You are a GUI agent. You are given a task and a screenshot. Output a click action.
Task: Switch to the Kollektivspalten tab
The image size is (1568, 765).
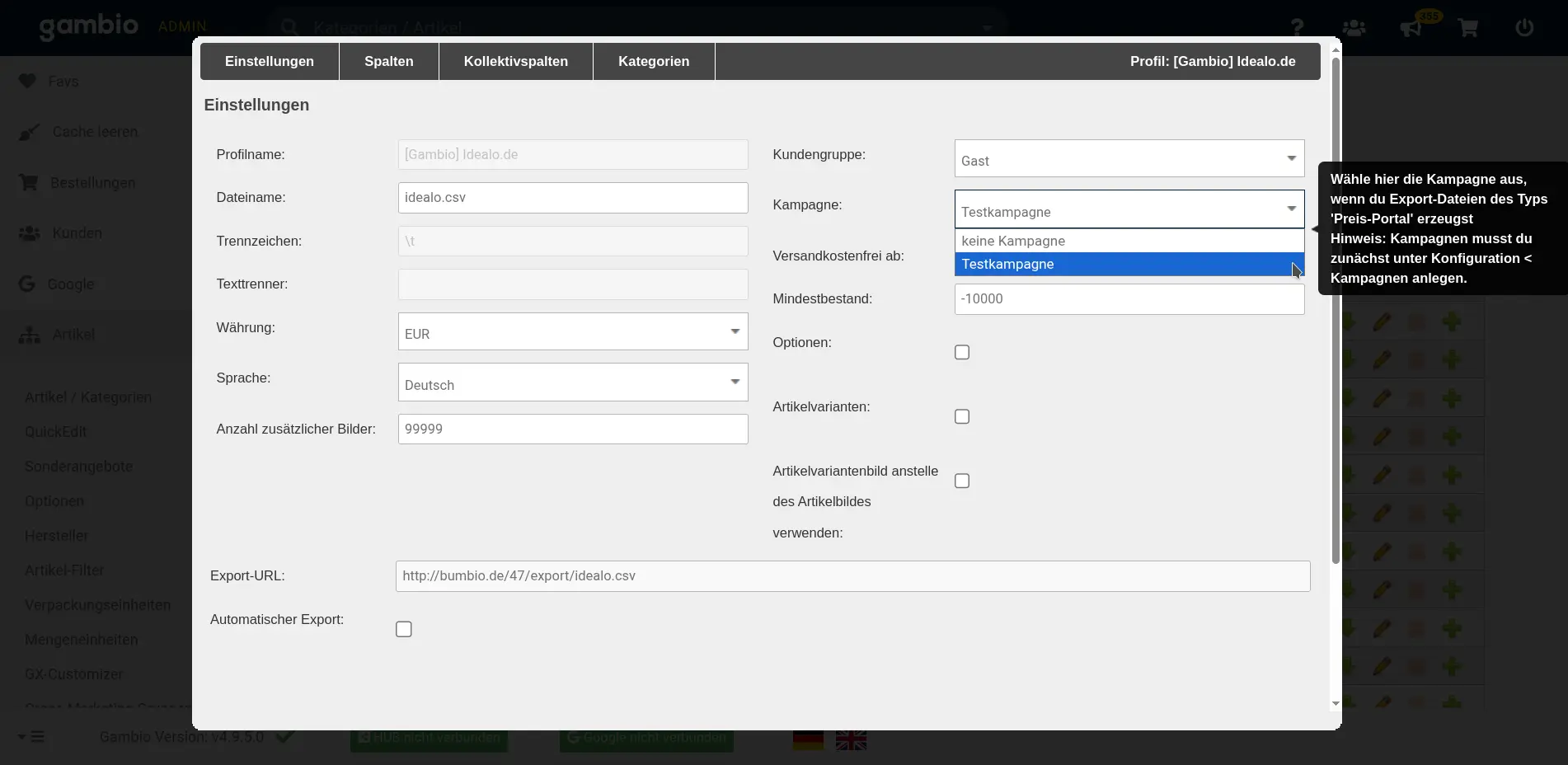pyautogui.click(x=515, y=62)
